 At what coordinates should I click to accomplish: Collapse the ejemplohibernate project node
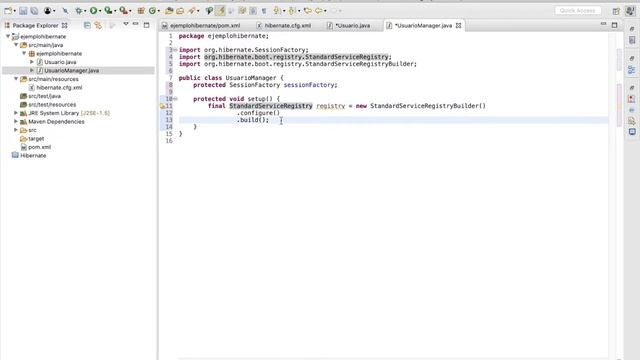[x=8, y=36]
